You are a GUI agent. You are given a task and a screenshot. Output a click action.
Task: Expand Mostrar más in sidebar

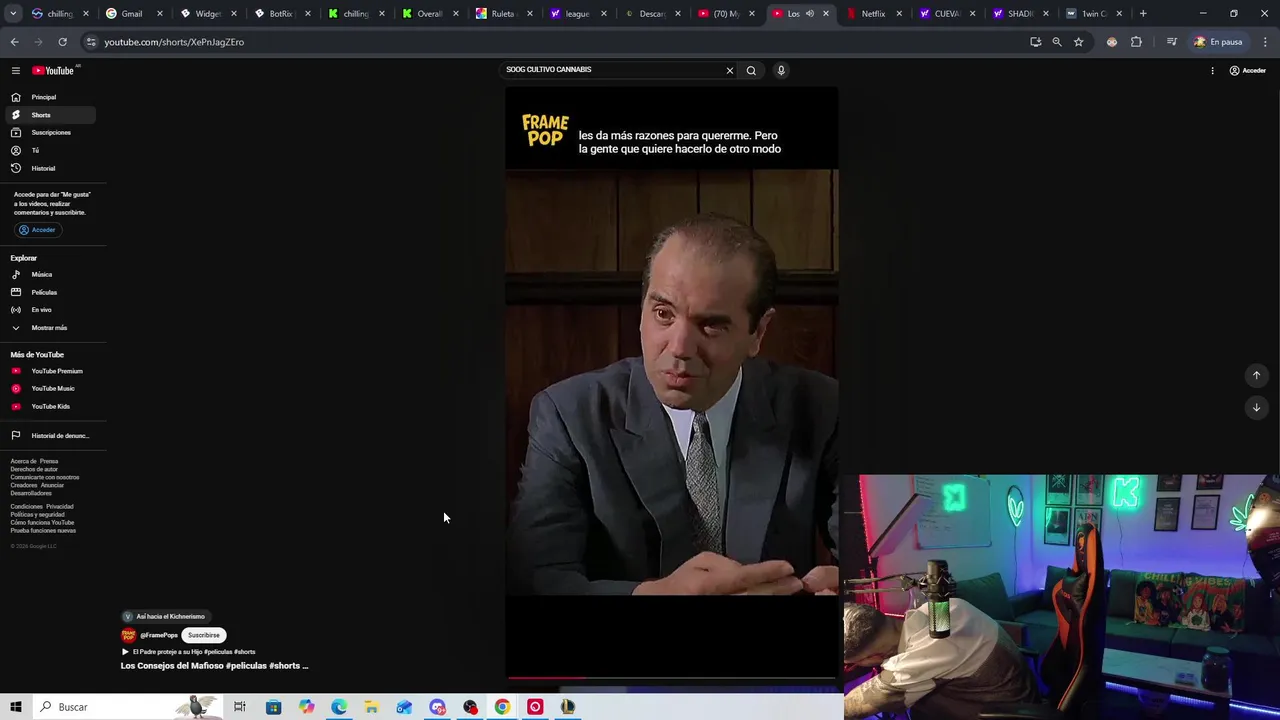(52, 328)
